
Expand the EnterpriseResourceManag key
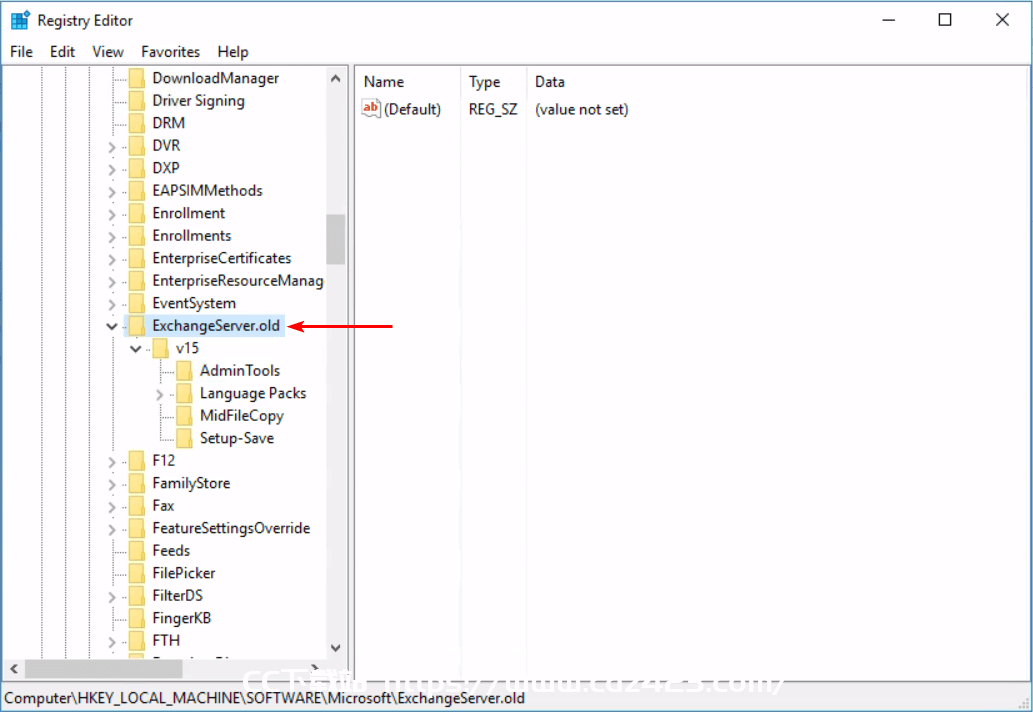[112, 282]
